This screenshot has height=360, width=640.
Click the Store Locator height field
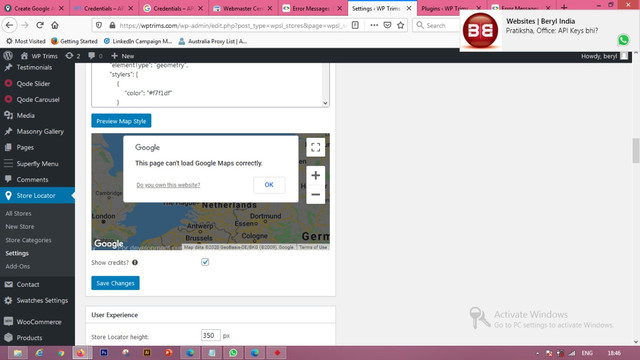coord(211,336)
